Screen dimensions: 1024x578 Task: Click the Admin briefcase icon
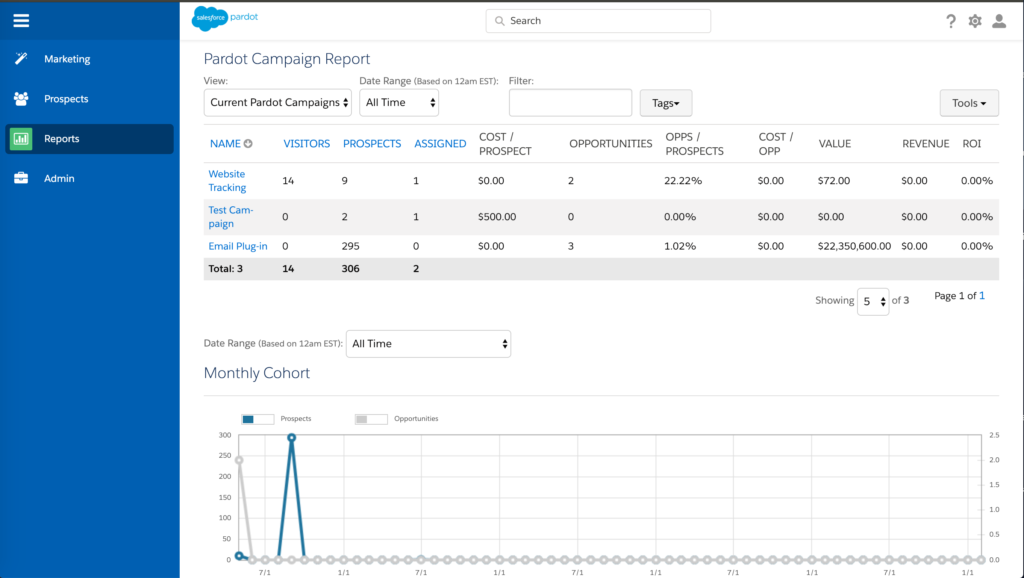21,179
